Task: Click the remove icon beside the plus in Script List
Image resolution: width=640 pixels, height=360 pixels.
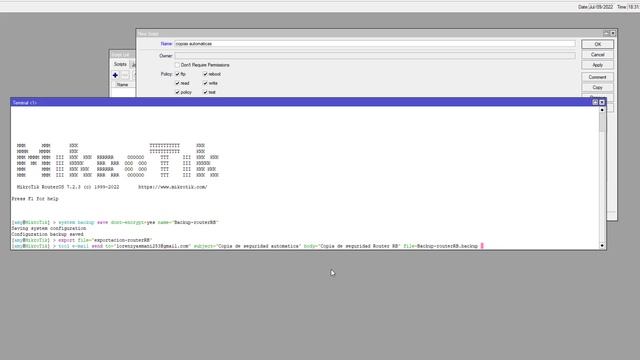Action: (125, 75)
